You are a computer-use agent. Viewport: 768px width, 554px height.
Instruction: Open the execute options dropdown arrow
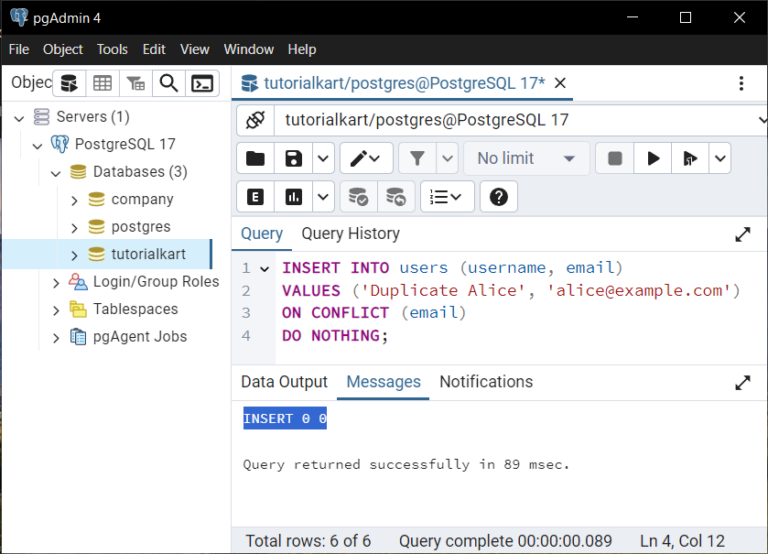tap(720, 158)
